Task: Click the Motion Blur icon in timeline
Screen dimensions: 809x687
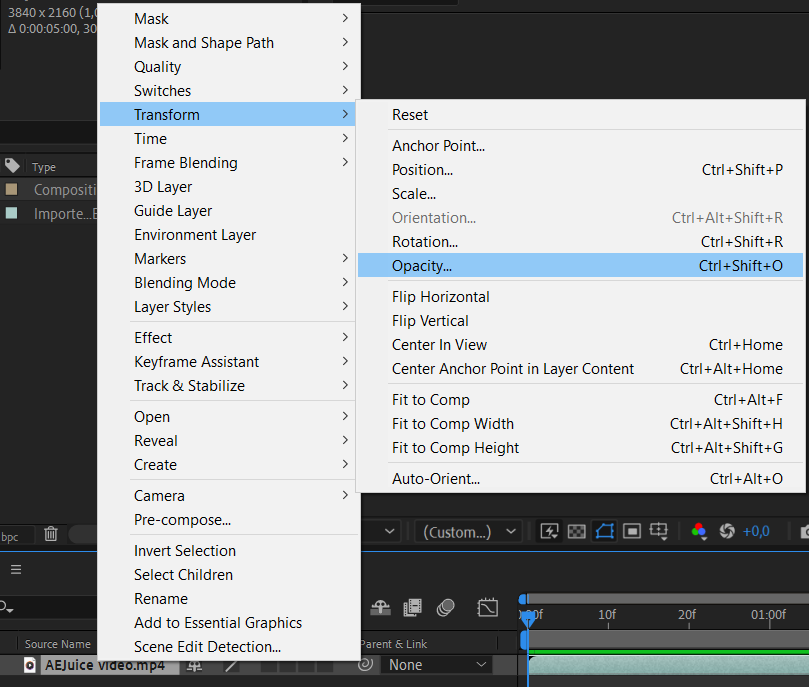Action: 446,607
